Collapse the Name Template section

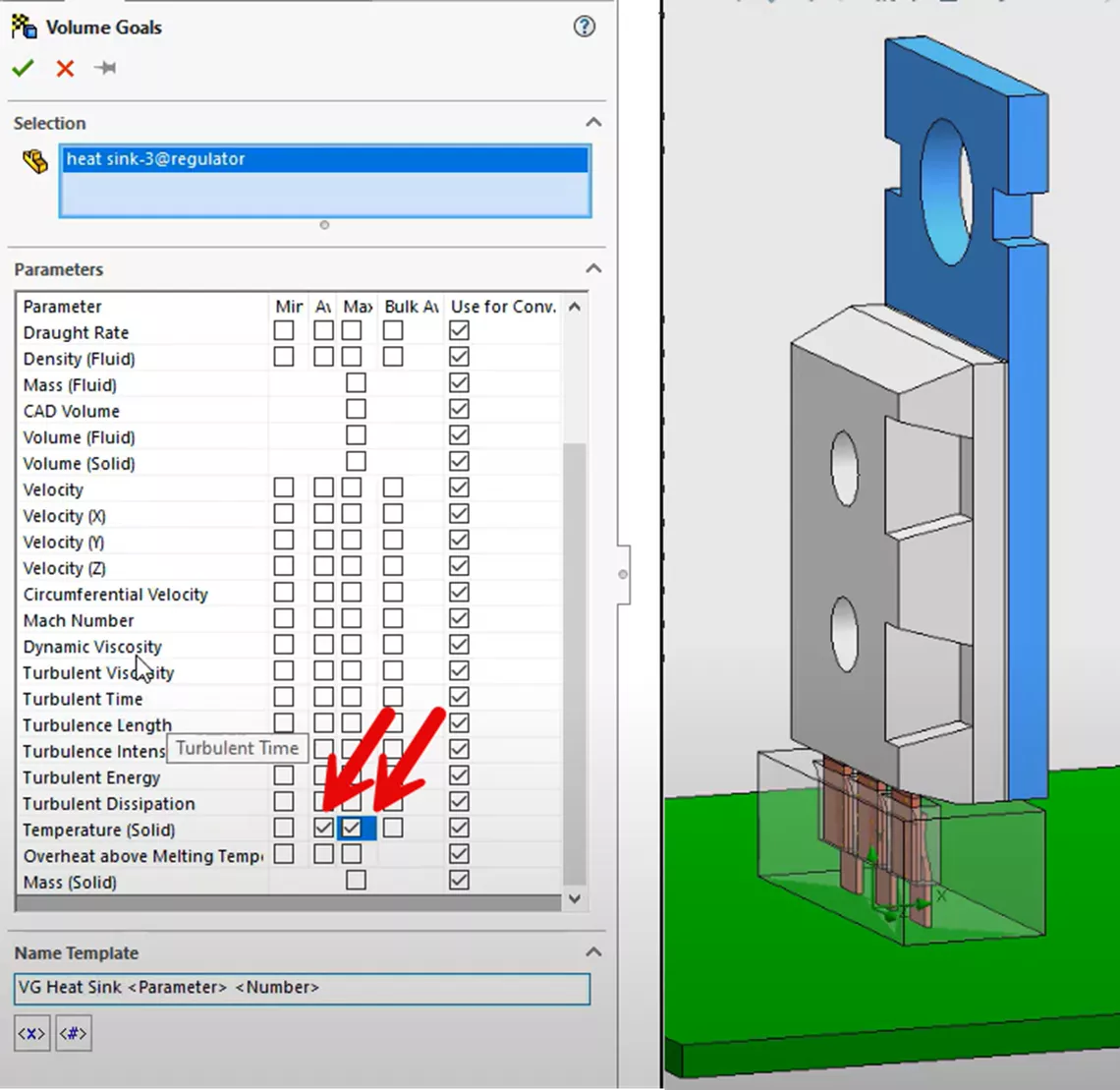(592, 951)
